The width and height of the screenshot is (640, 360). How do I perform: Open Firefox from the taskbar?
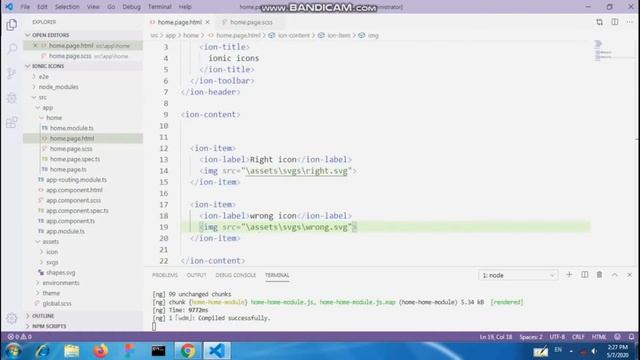(x=100, y=351)
